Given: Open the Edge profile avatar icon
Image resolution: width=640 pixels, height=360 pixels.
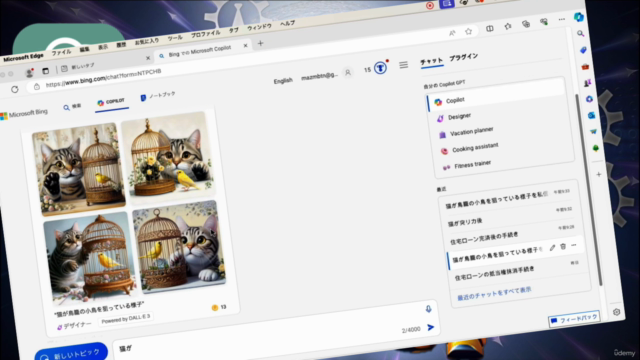Looking at the screenshot, I should (x=29, y=73).
